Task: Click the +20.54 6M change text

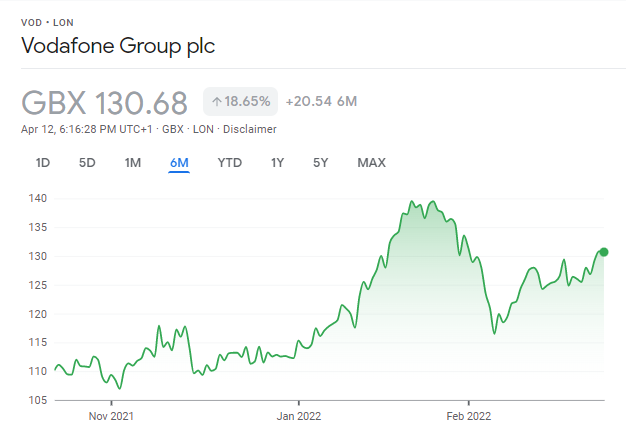Action: (x=321, y=101)
